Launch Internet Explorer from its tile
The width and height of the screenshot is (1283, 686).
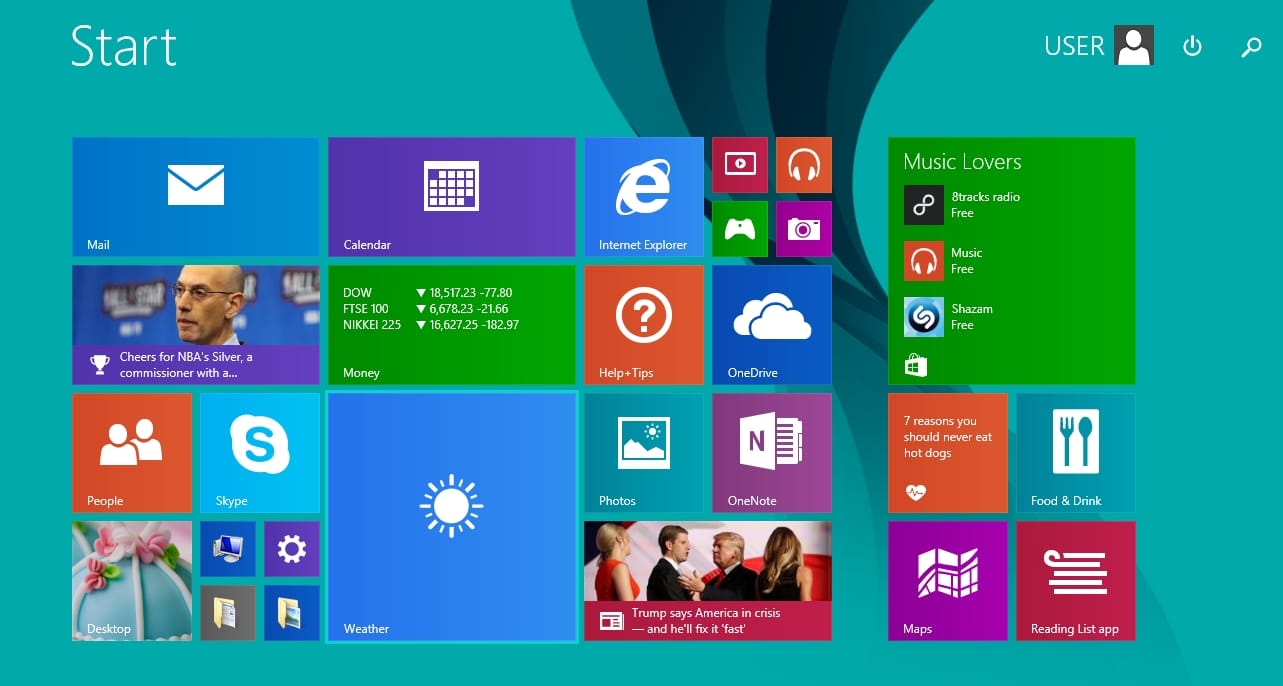click(x=643, y=196)
